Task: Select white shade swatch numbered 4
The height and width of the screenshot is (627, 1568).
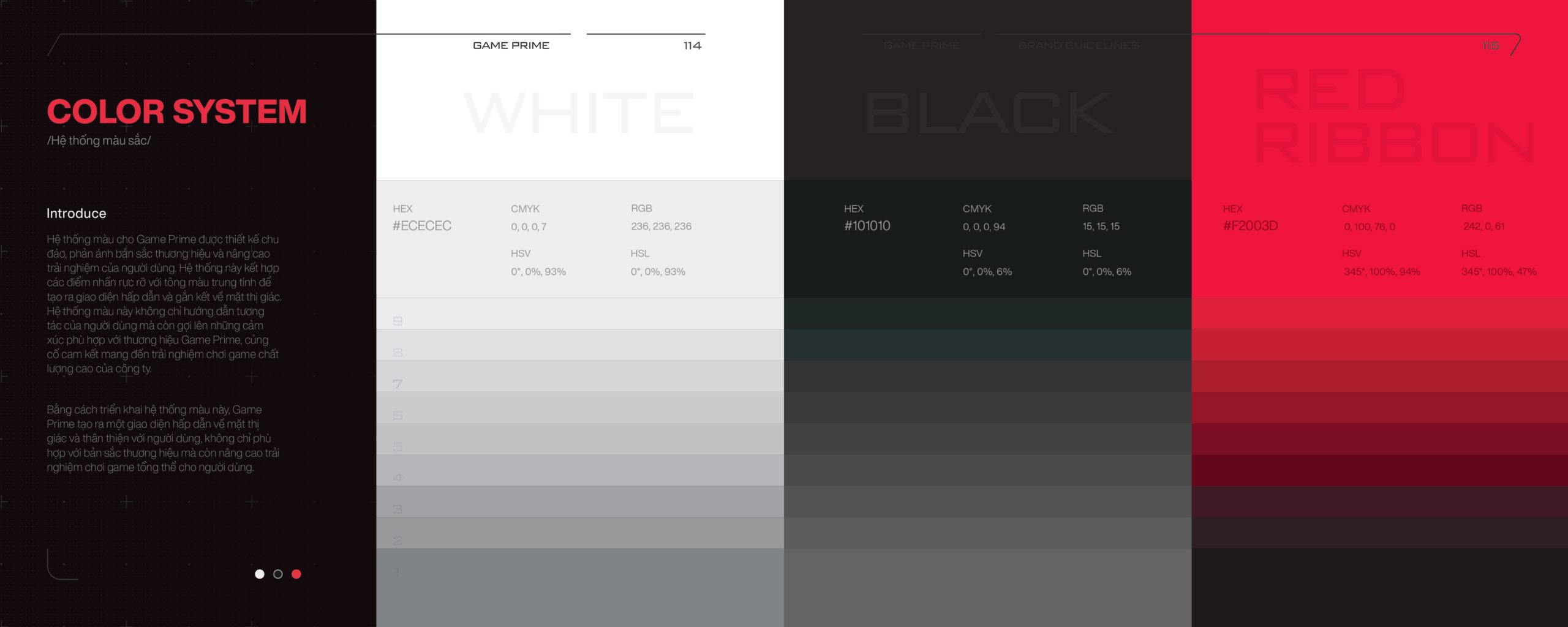Action: [x=580, y=470]
